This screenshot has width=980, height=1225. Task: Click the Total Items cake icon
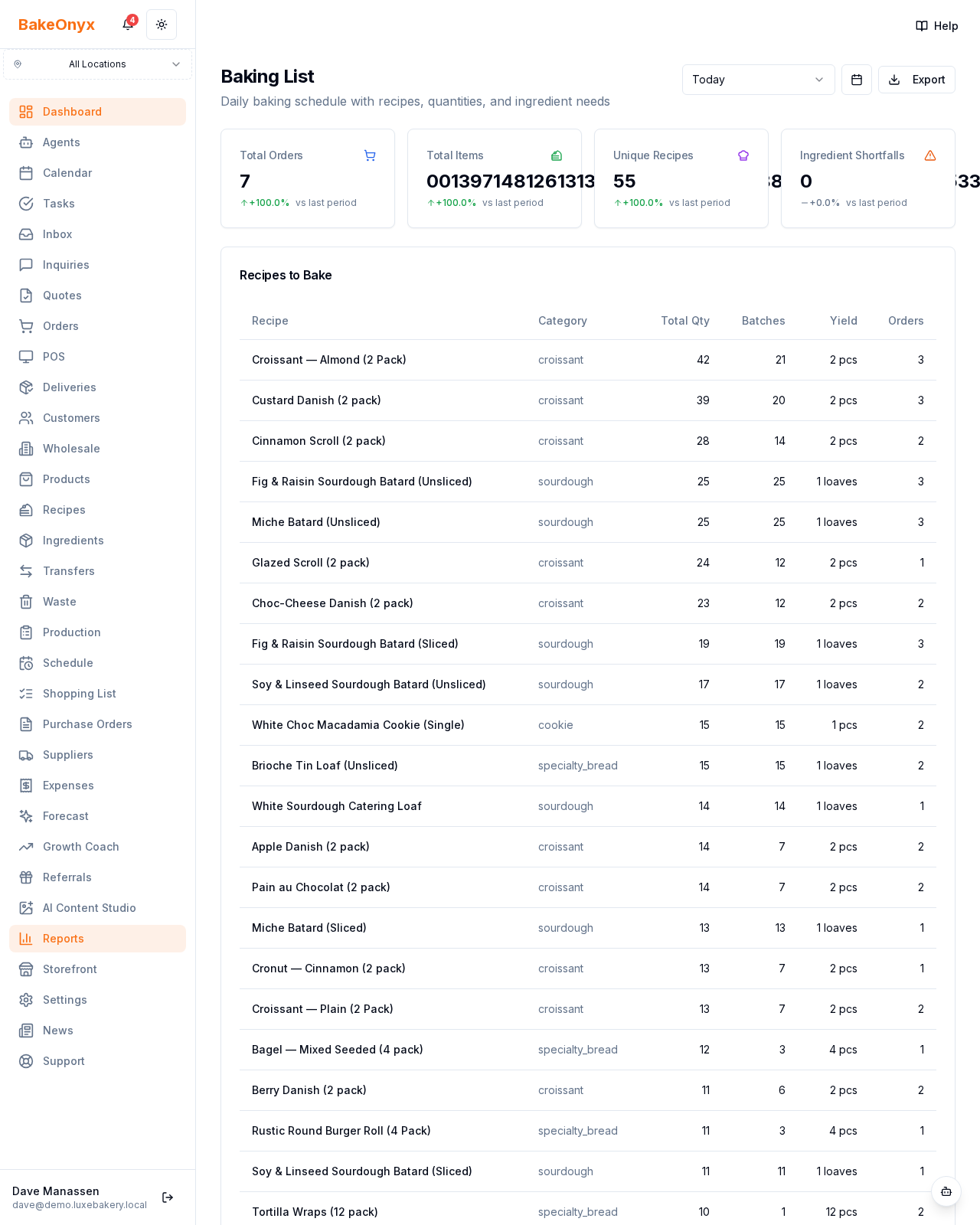point(557,155)
